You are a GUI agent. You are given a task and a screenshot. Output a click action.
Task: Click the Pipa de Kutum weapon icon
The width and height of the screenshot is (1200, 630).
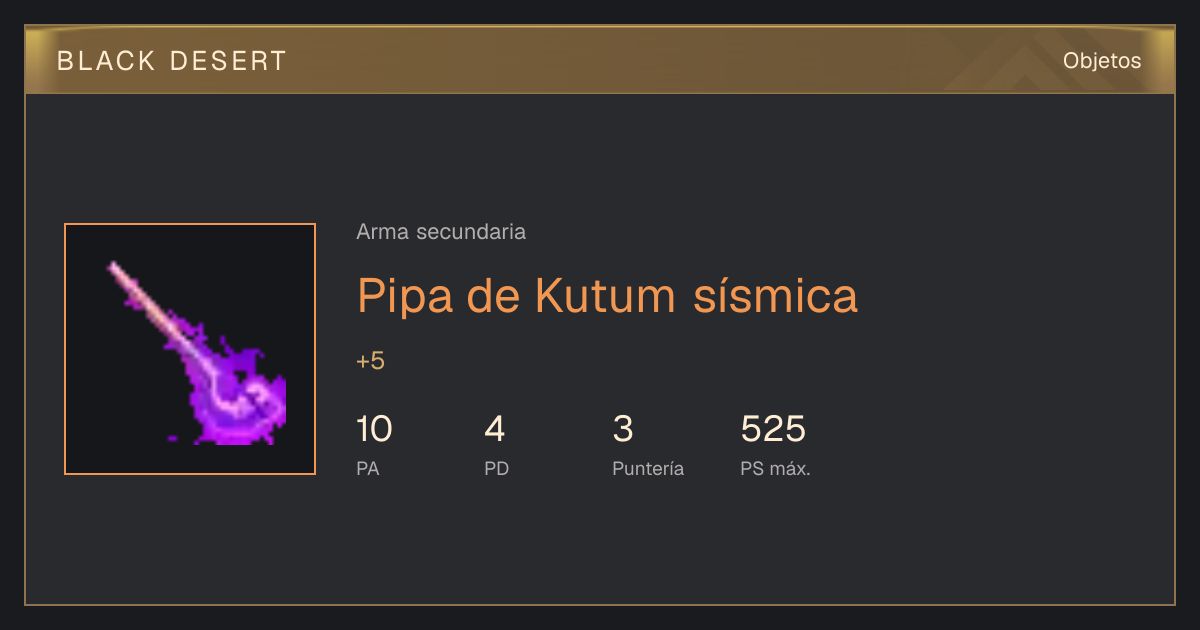190,349
